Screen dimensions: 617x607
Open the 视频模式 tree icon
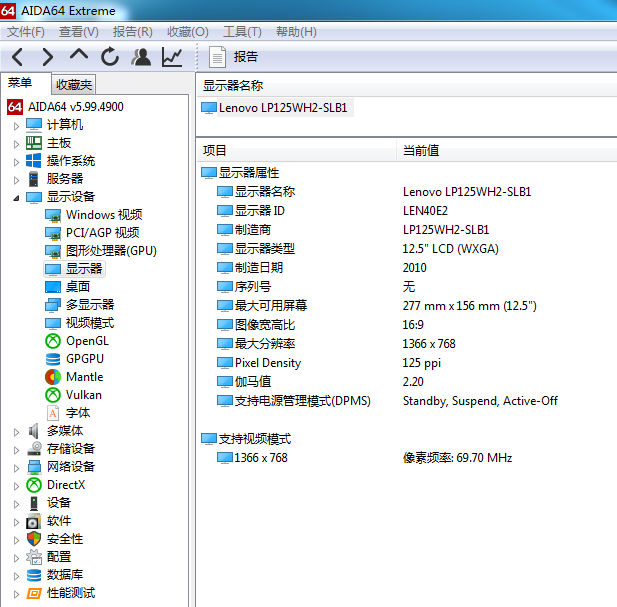[53, 323]
